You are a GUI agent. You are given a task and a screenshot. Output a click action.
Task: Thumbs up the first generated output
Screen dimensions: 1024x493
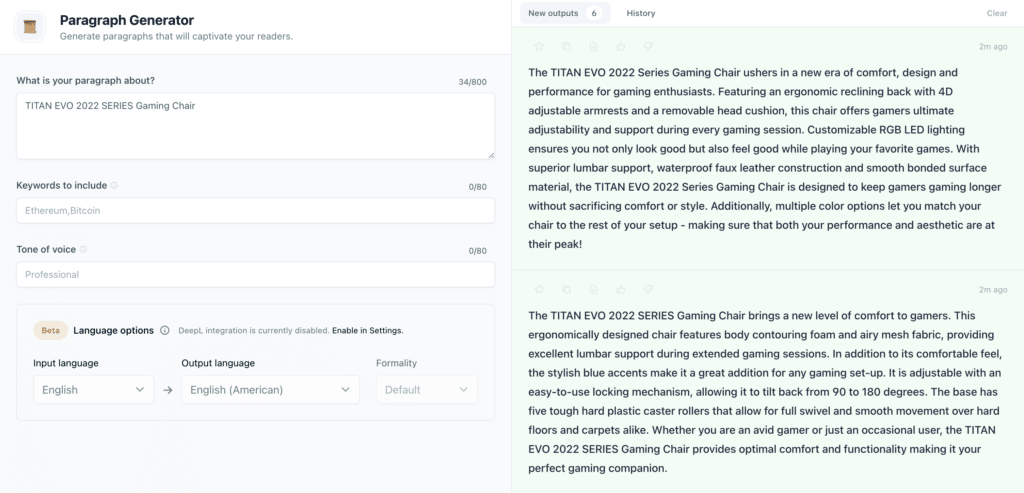point(621,46)
